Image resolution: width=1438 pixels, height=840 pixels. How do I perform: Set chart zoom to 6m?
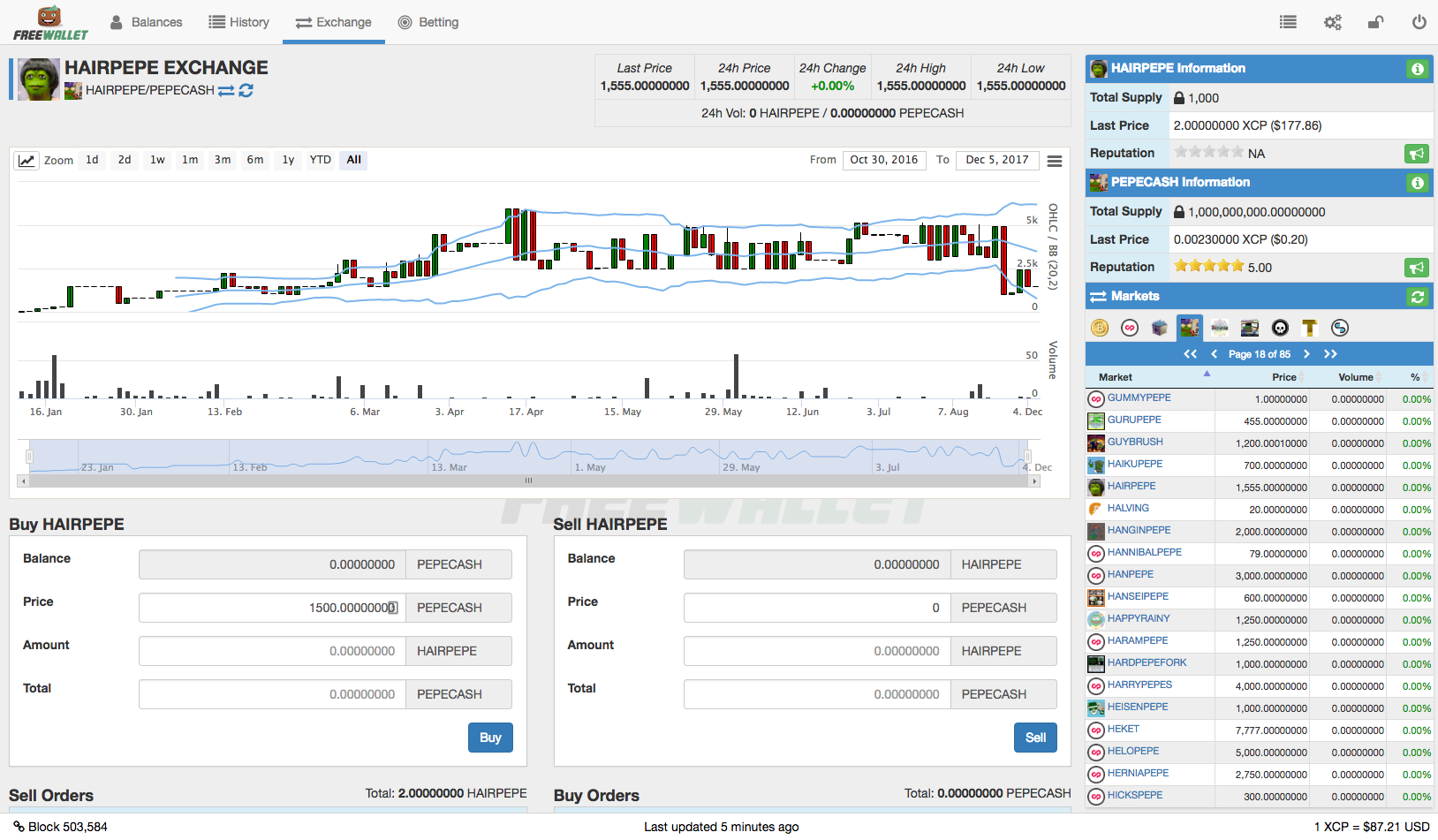pyautogui.click(x=255, y=160)
